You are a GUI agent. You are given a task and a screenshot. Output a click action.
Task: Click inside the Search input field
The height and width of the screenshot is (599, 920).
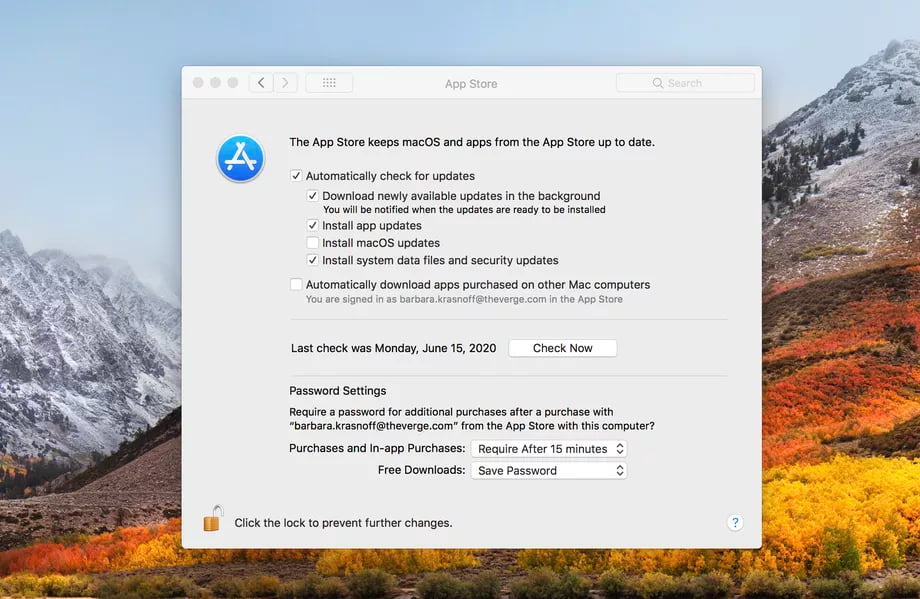pos(685,83)
